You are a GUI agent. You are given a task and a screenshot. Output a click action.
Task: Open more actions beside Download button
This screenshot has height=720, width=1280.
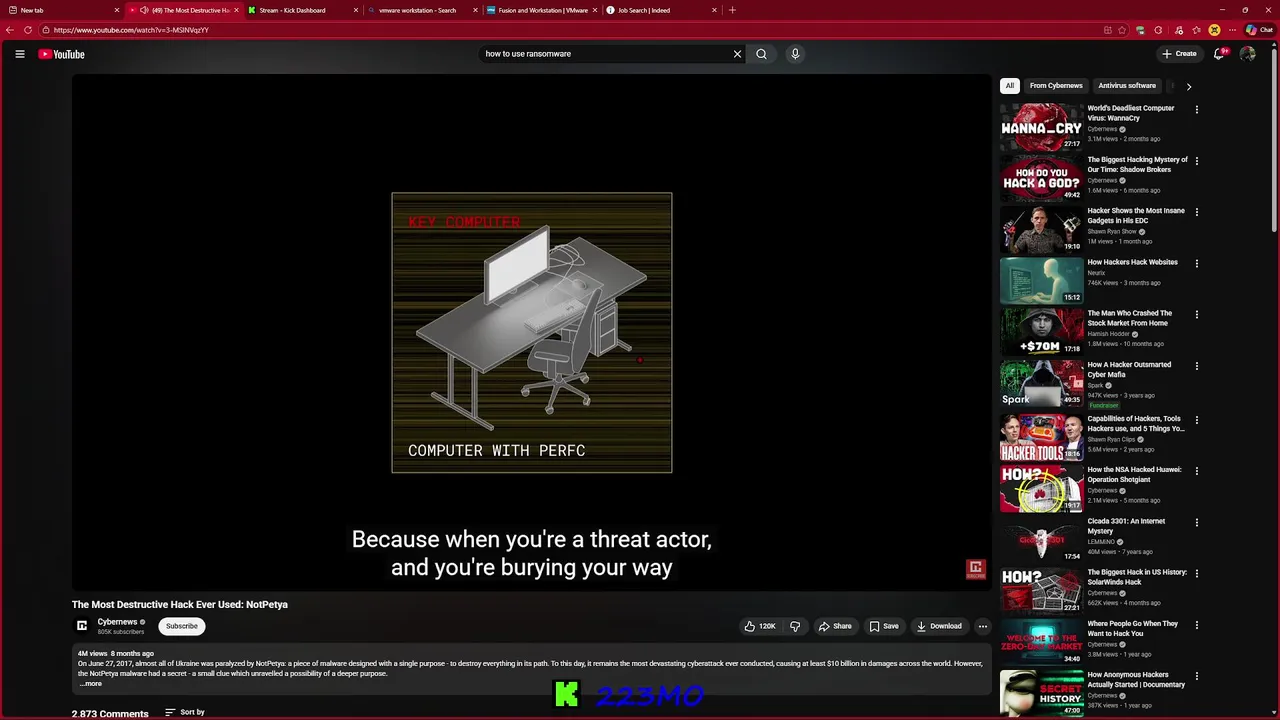pos(983,626)
